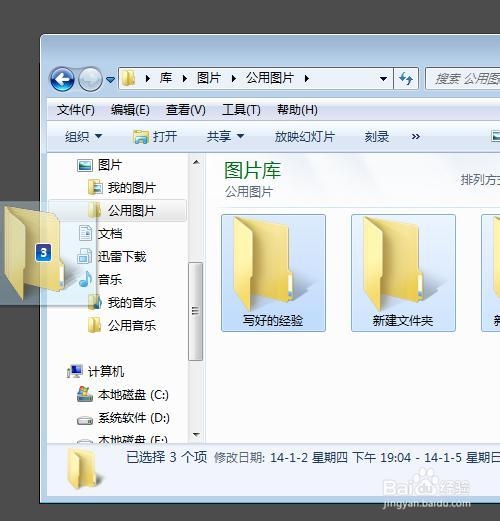Viewport: 500px width, 521px height.
Task: Refresh the folder view
Action: 406,79
